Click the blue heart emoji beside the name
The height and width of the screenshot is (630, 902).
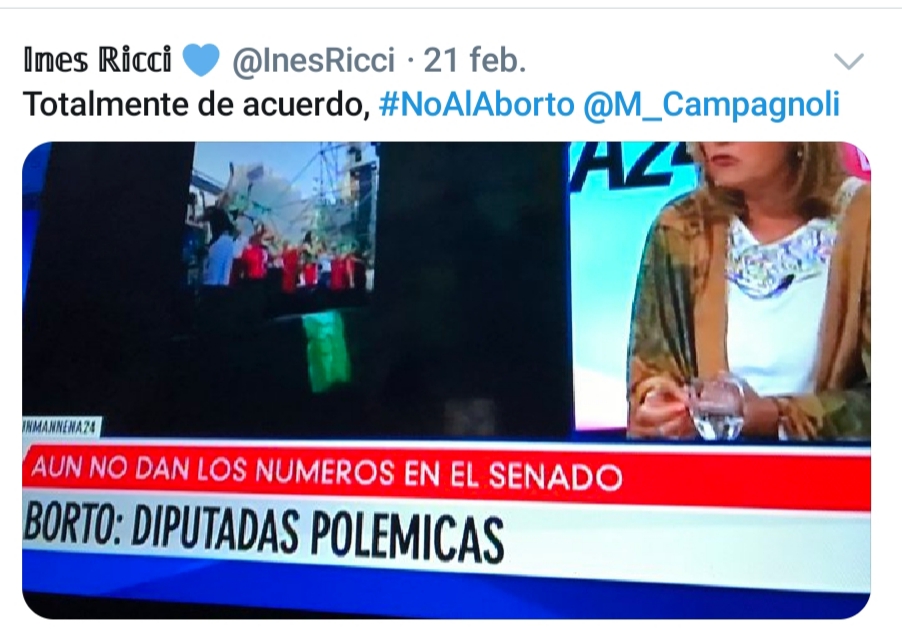point(201,60)
